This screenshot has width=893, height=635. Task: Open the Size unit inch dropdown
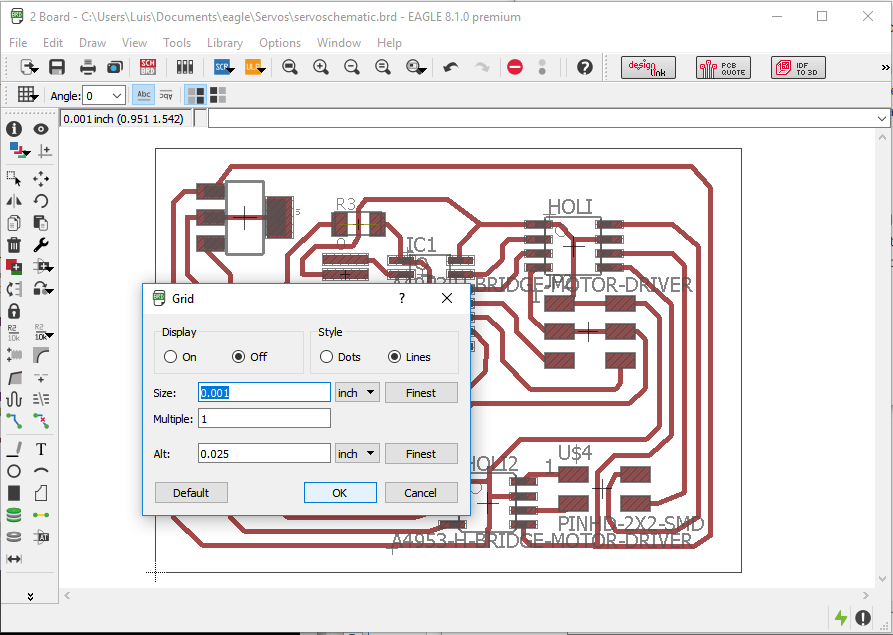coord(357,392)
